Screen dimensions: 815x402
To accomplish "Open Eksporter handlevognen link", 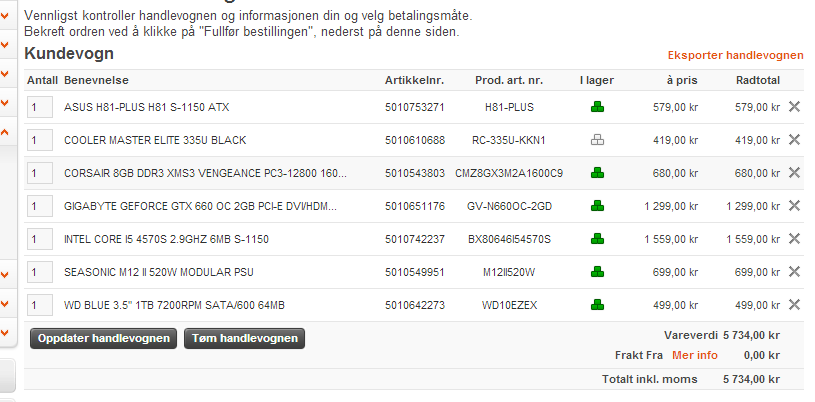I will 735,55.
